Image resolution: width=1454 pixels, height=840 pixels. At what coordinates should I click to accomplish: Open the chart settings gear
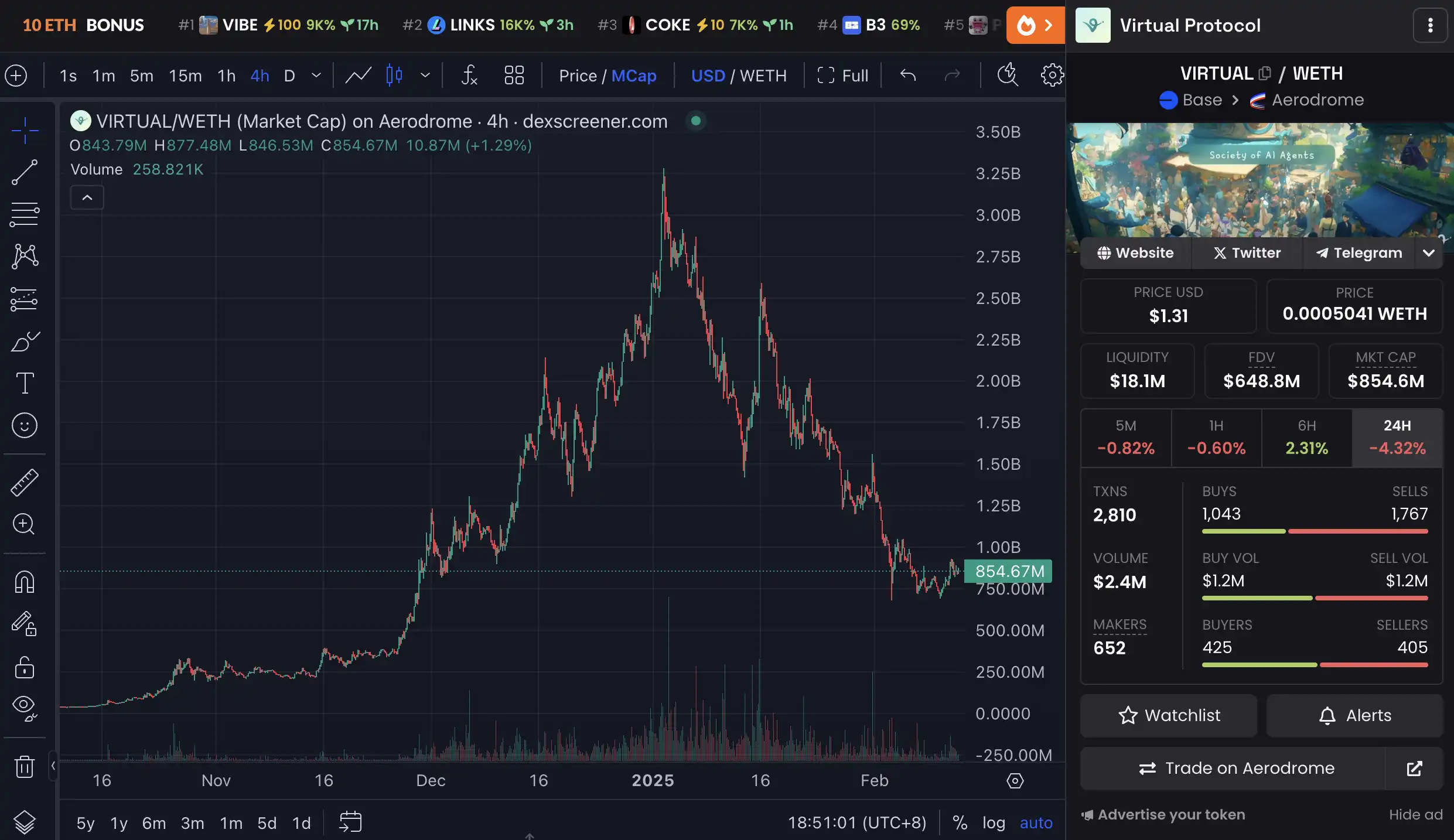coord(1052,75)
